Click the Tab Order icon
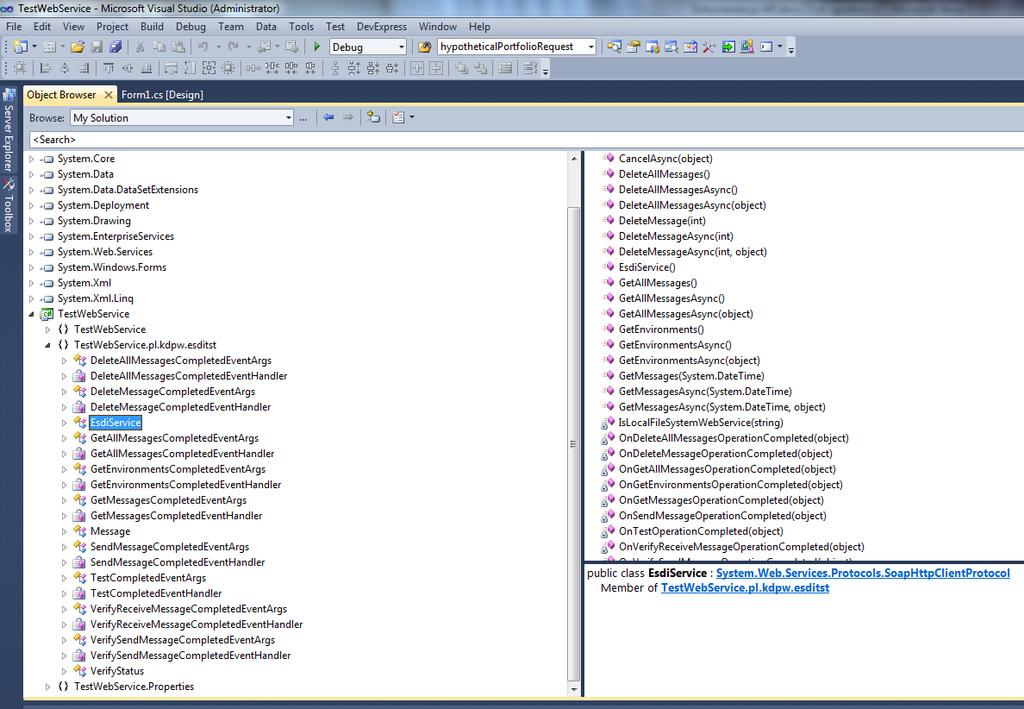This screenshot has height=709, width=1024. 530,68
